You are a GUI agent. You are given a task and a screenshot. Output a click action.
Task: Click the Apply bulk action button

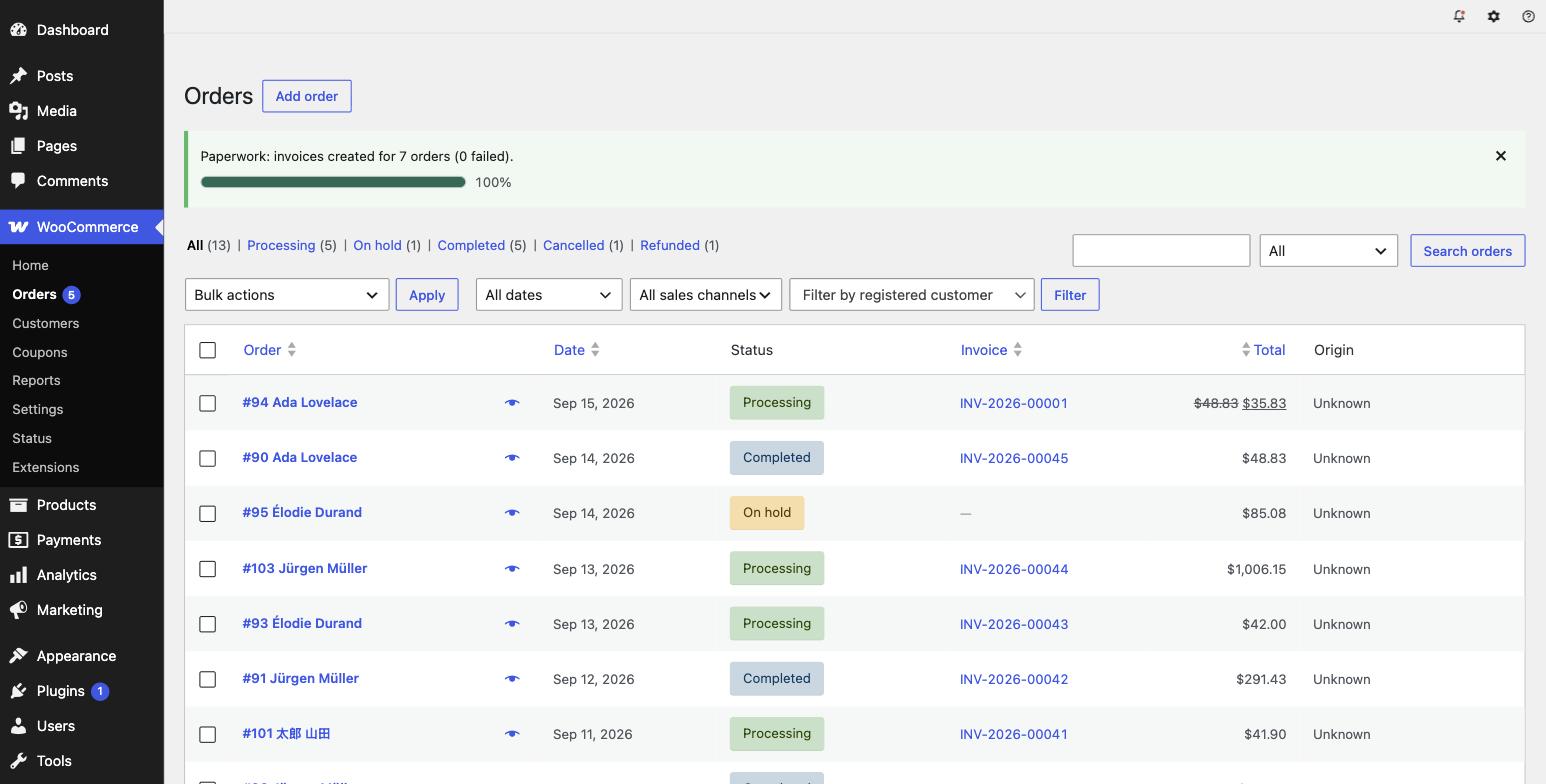[427, 295]
